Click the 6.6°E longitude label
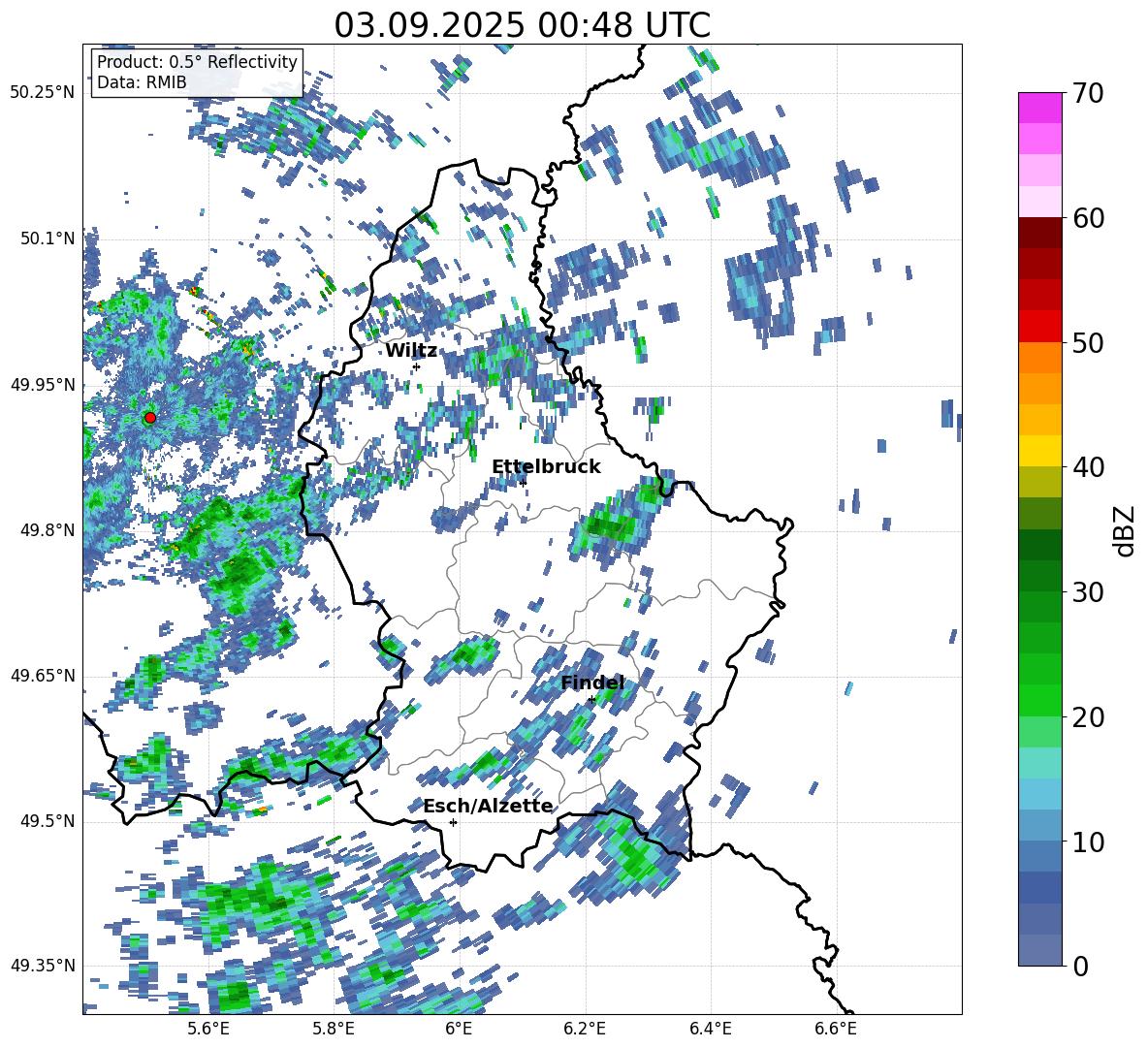 click(x=836, y=1029)
